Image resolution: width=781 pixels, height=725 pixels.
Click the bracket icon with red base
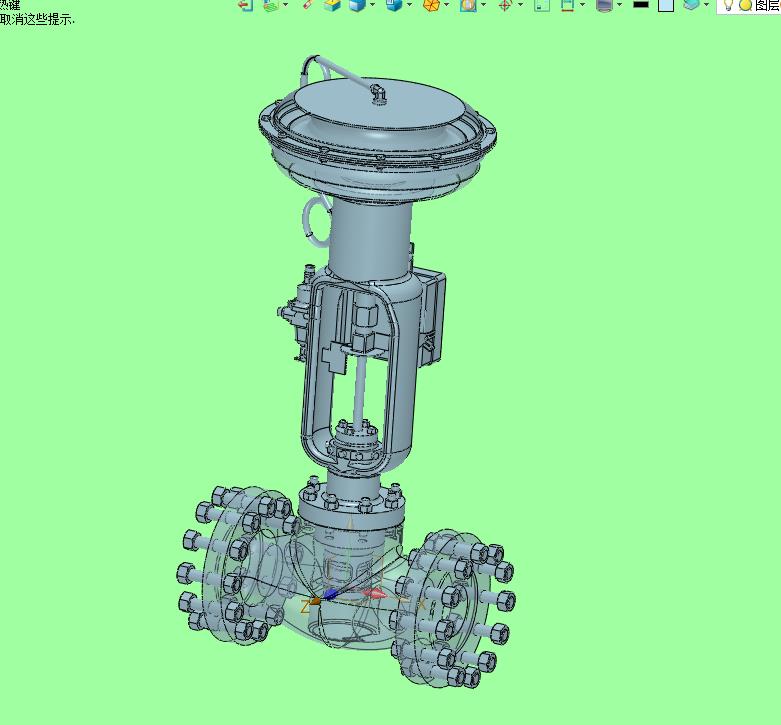point(567,4)
